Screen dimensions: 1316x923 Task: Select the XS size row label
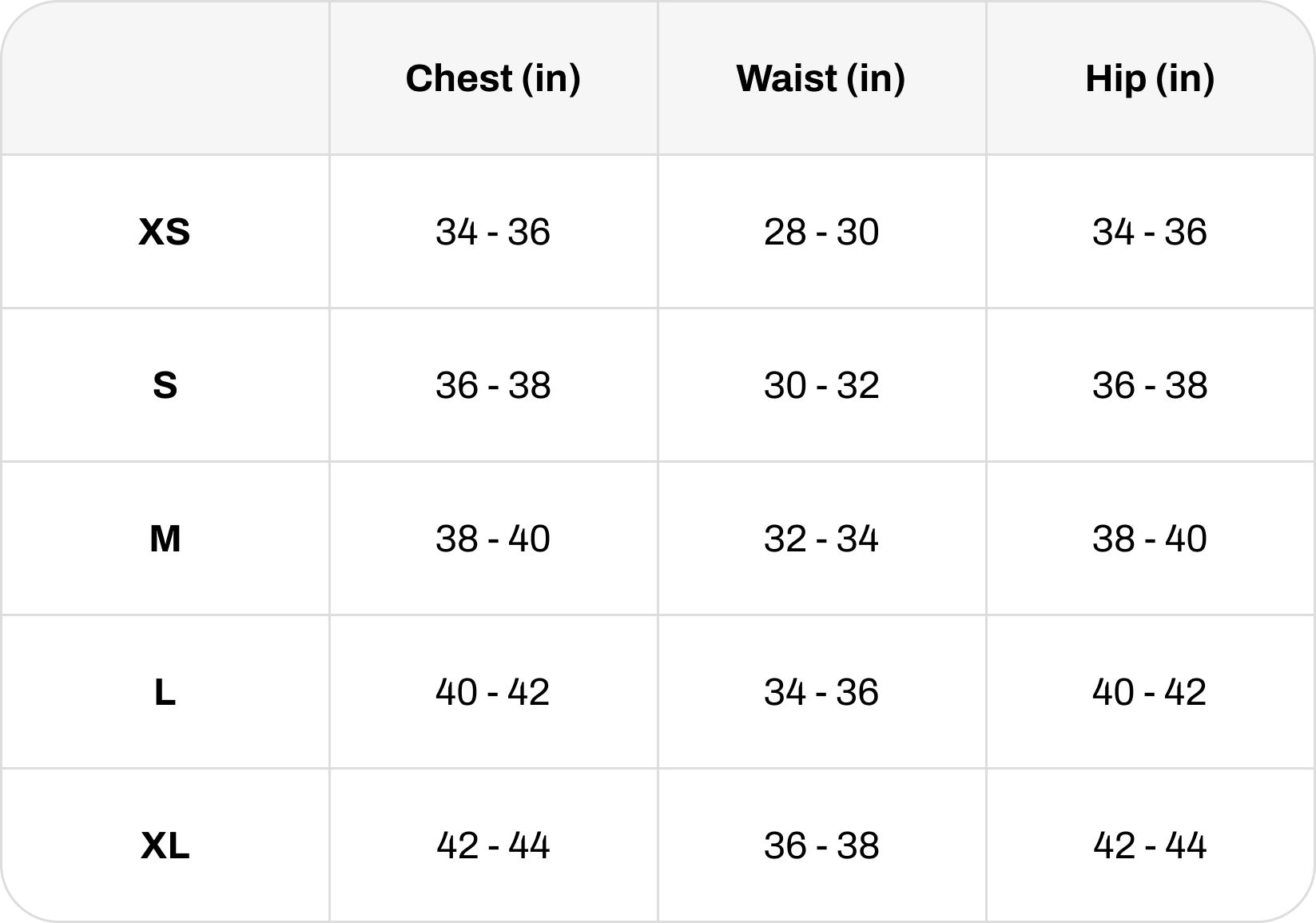click(165, 232)
